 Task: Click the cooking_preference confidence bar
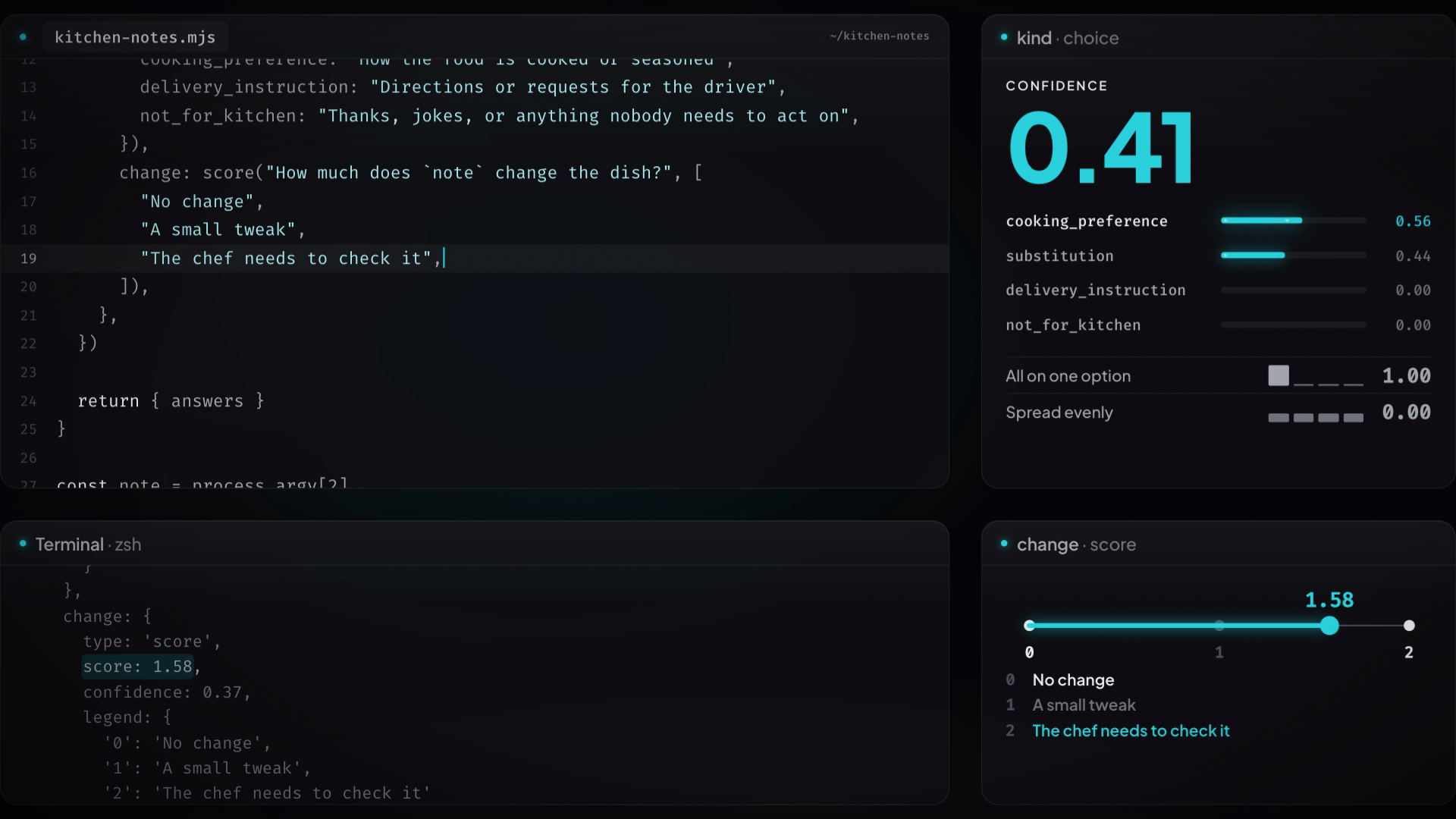(x=1293, y=221)
